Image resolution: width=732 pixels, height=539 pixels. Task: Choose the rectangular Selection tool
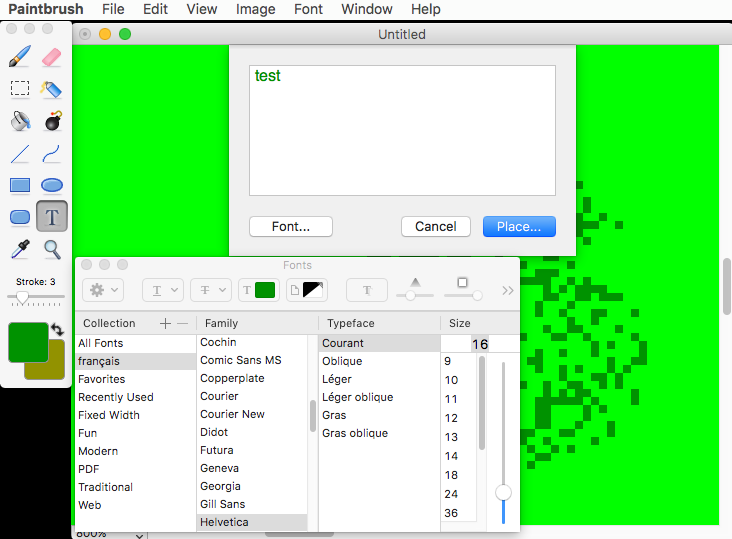pyautogui.click(x=20, y=88)
